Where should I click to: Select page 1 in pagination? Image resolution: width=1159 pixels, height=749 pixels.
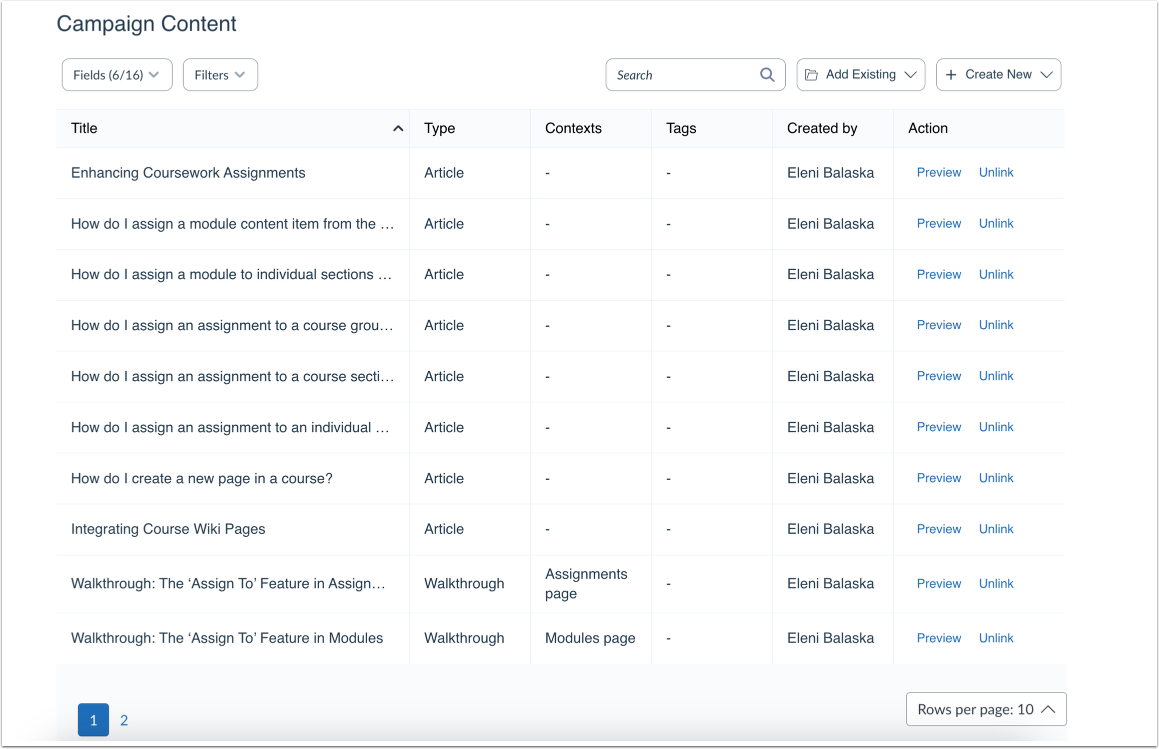click(93, 720)
